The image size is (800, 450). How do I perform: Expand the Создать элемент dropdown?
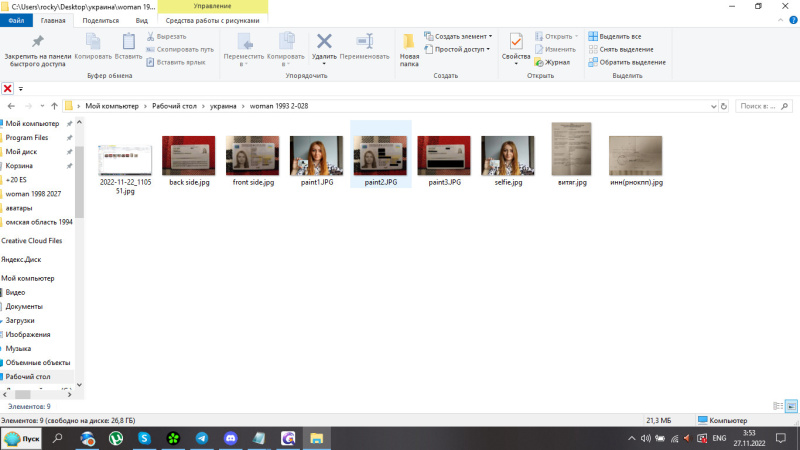point(460,36)
